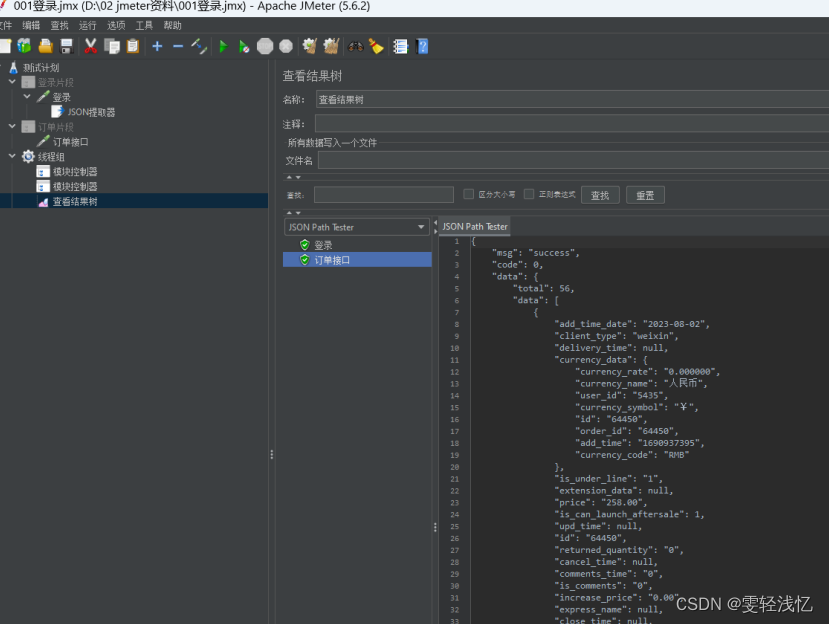Collapse all tree nodes with the minus icon
Screen dimensions: 829x624
(178, 47)
